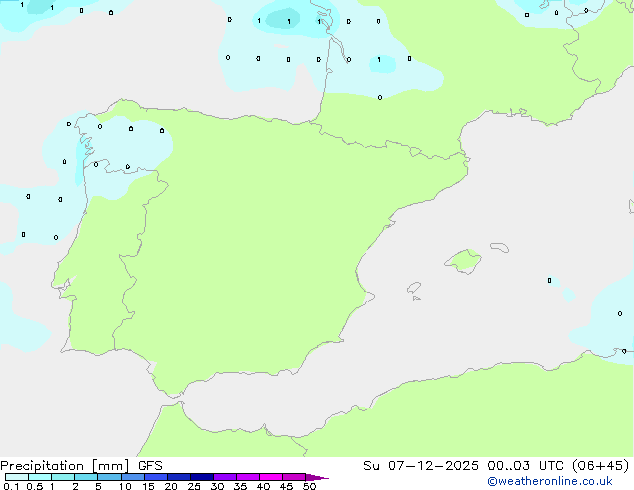
Task: Click the purple arrow ending the legend scale
Action: click(317, 477)
